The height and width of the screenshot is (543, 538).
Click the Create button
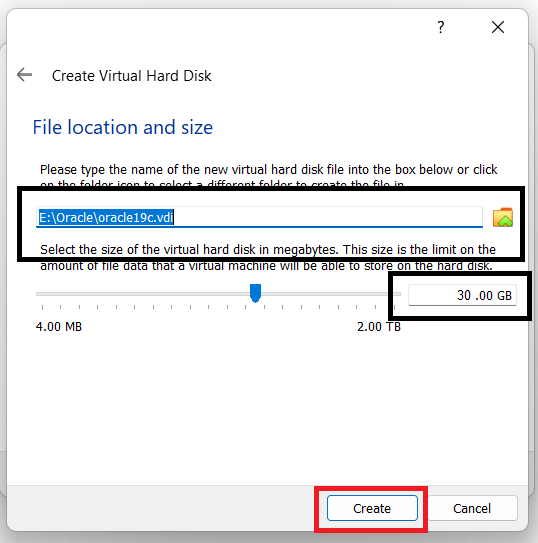tap(372, 508)
